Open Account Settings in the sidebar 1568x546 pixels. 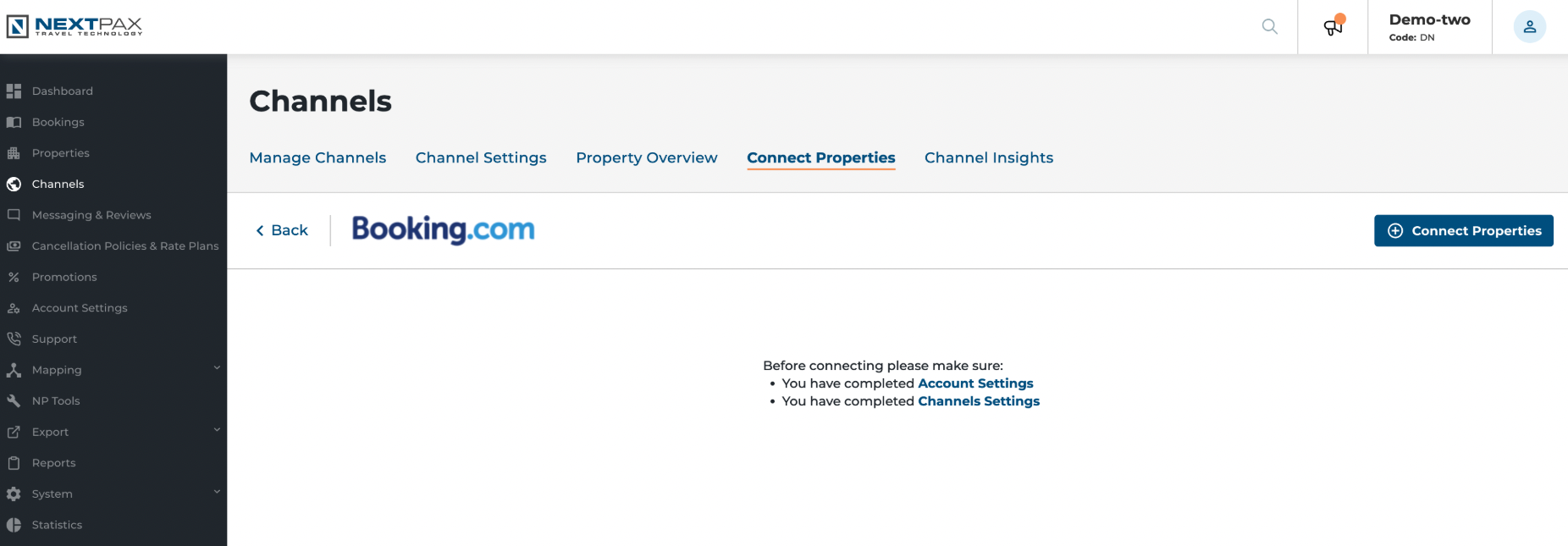(x=80, y=308)
